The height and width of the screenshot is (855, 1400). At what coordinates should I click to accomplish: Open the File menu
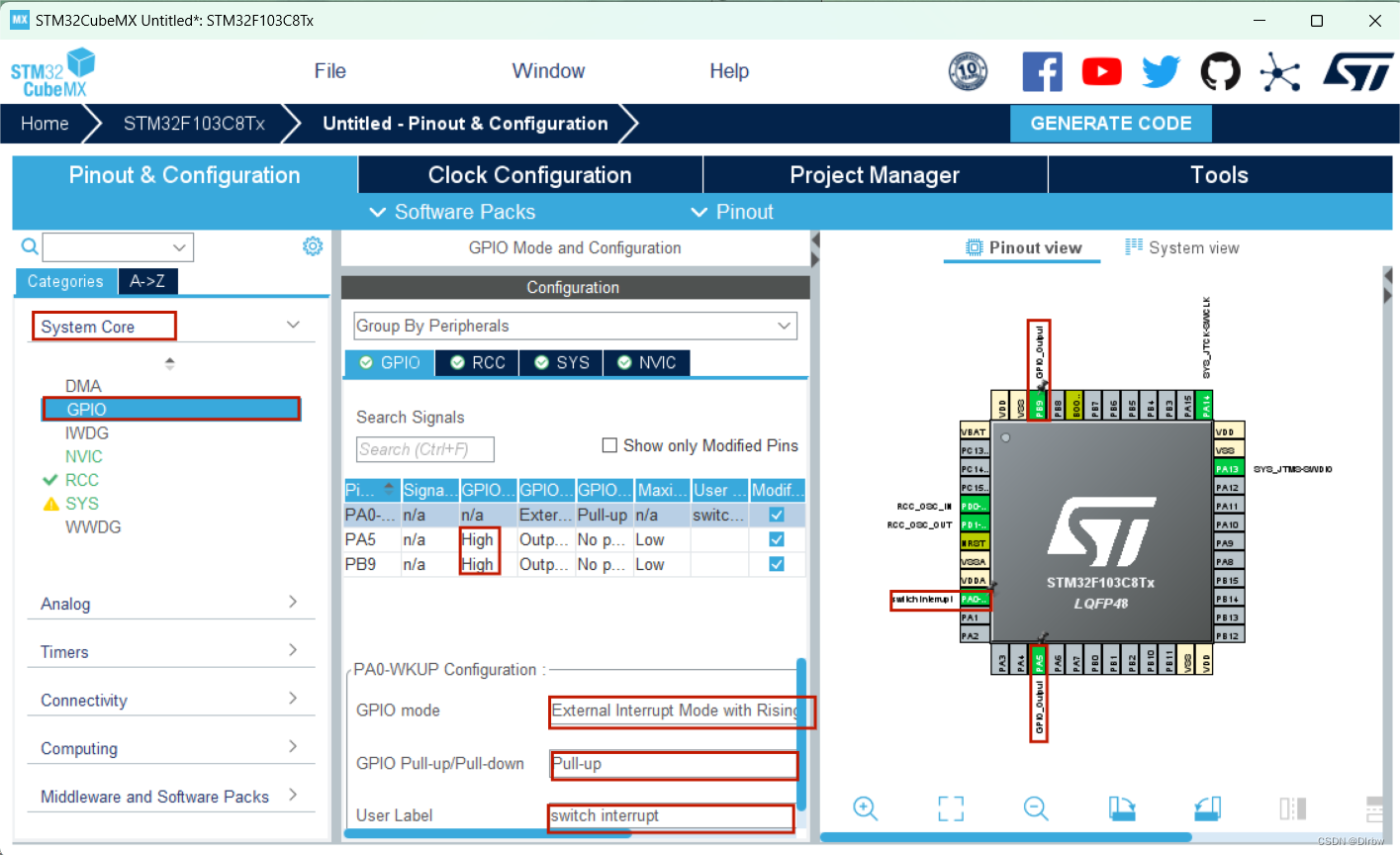coord(330,71)
